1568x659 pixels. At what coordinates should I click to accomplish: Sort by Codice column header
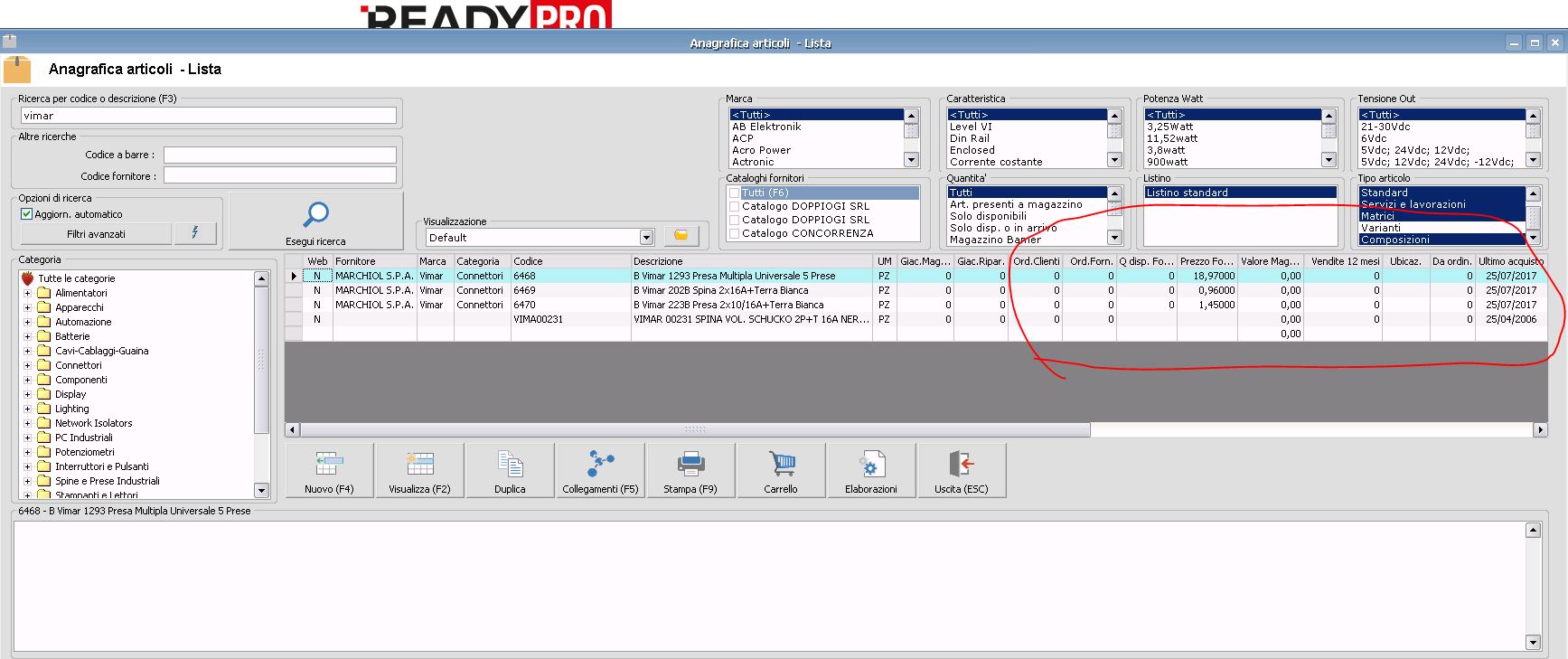coord(570,261)
